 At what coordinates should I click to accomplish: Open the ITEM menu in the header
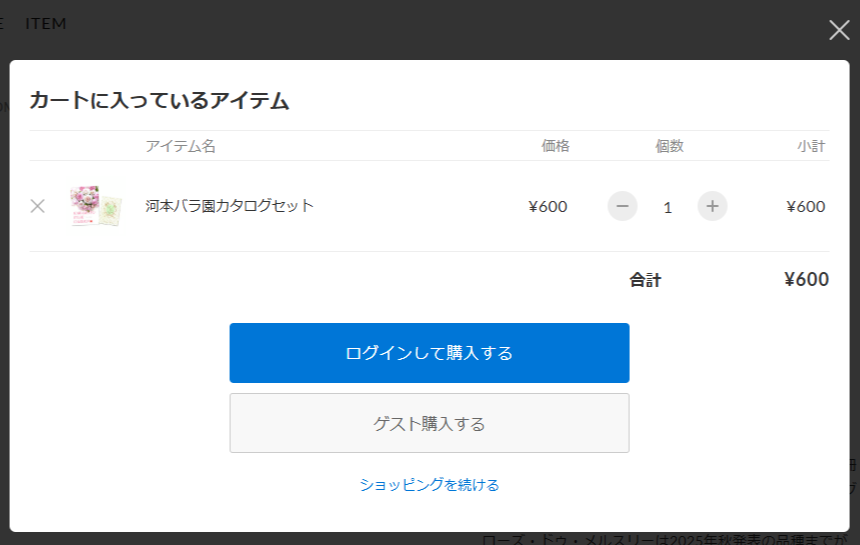point(46,23)
